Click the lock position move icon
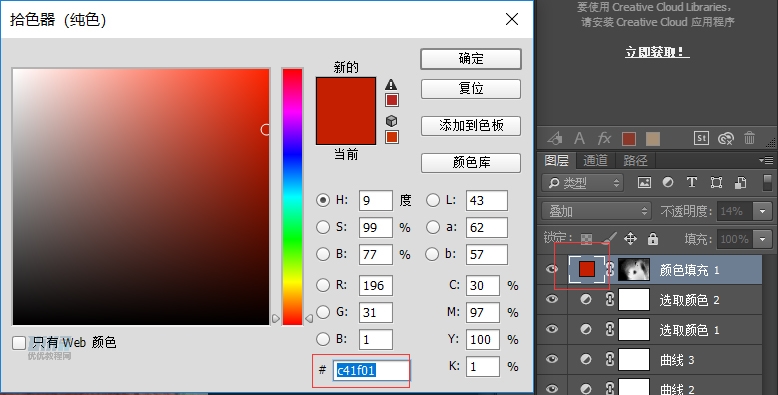Viewport: 778px width, 395px height. [x=630, y=239]
